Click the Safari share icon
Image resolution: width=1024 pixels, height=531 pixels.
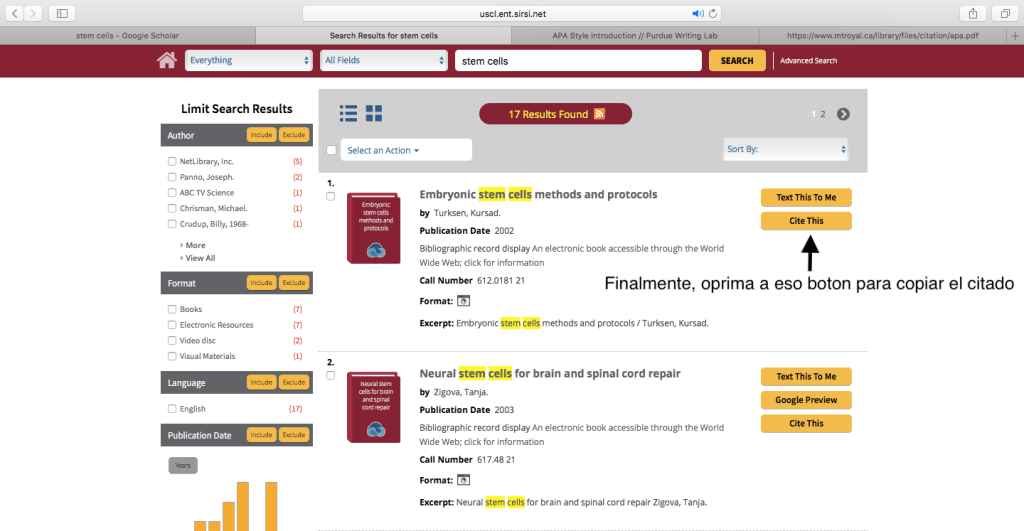[x=971, y=13]
